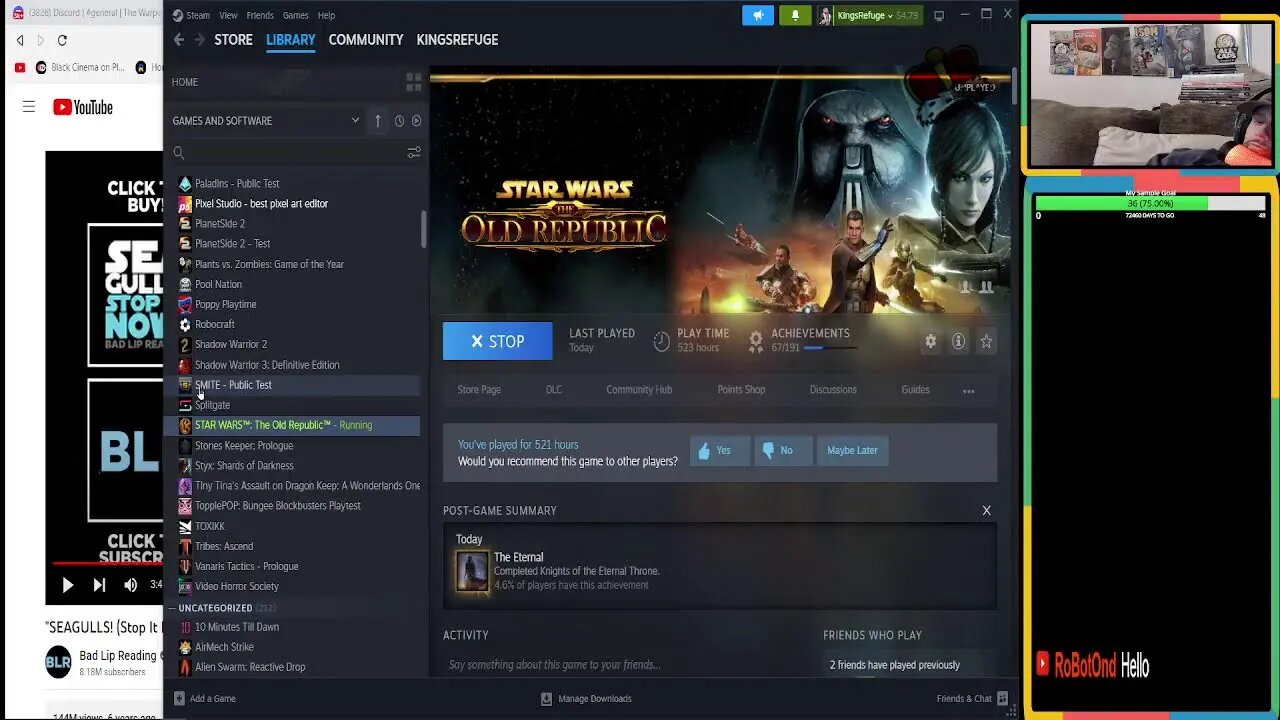Open the Points Shop link
1280x720 pixels.
coord(741,390)
